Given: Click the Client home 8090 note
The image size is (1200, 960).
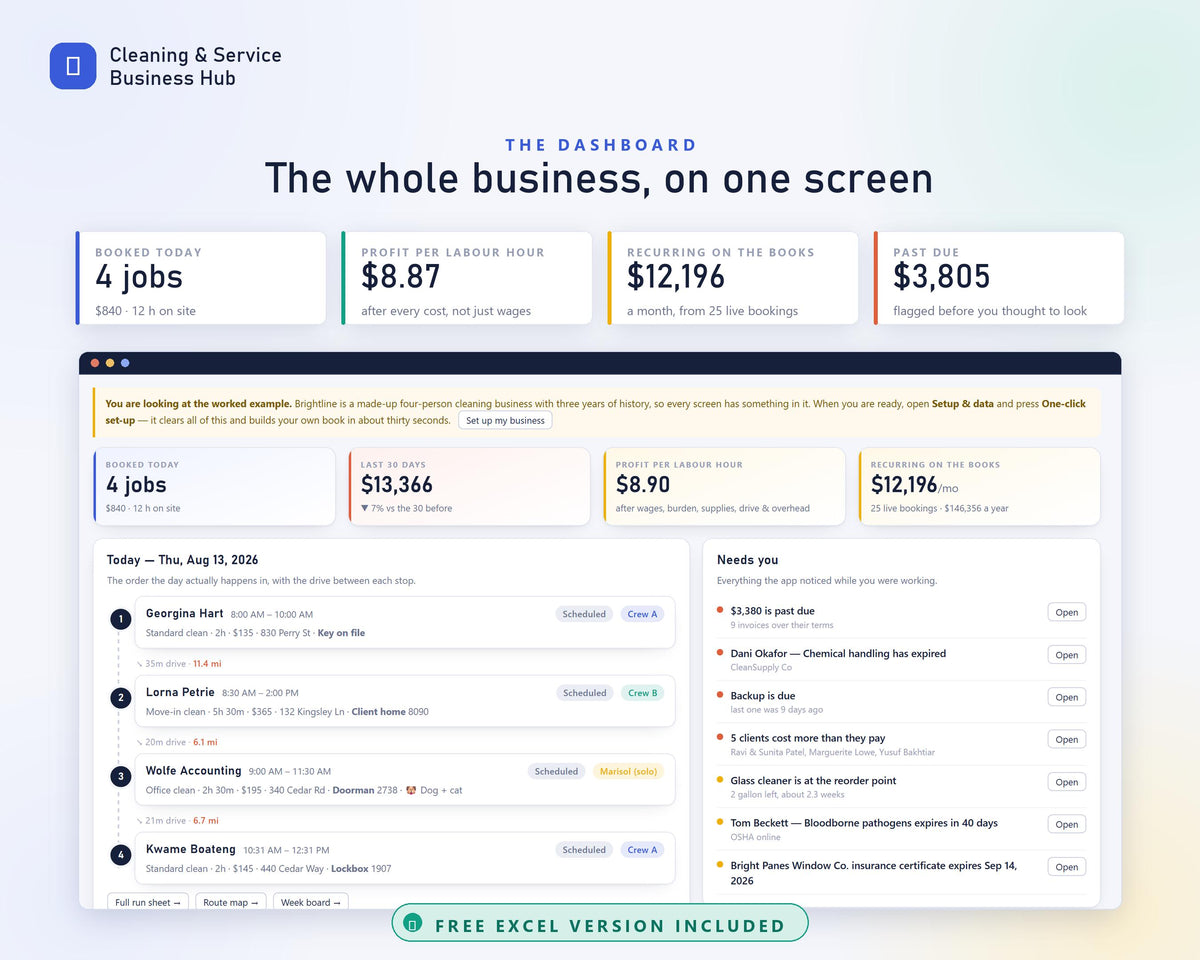Looking at the screenshot, I should pyautogui.click(x=390, y=712).
